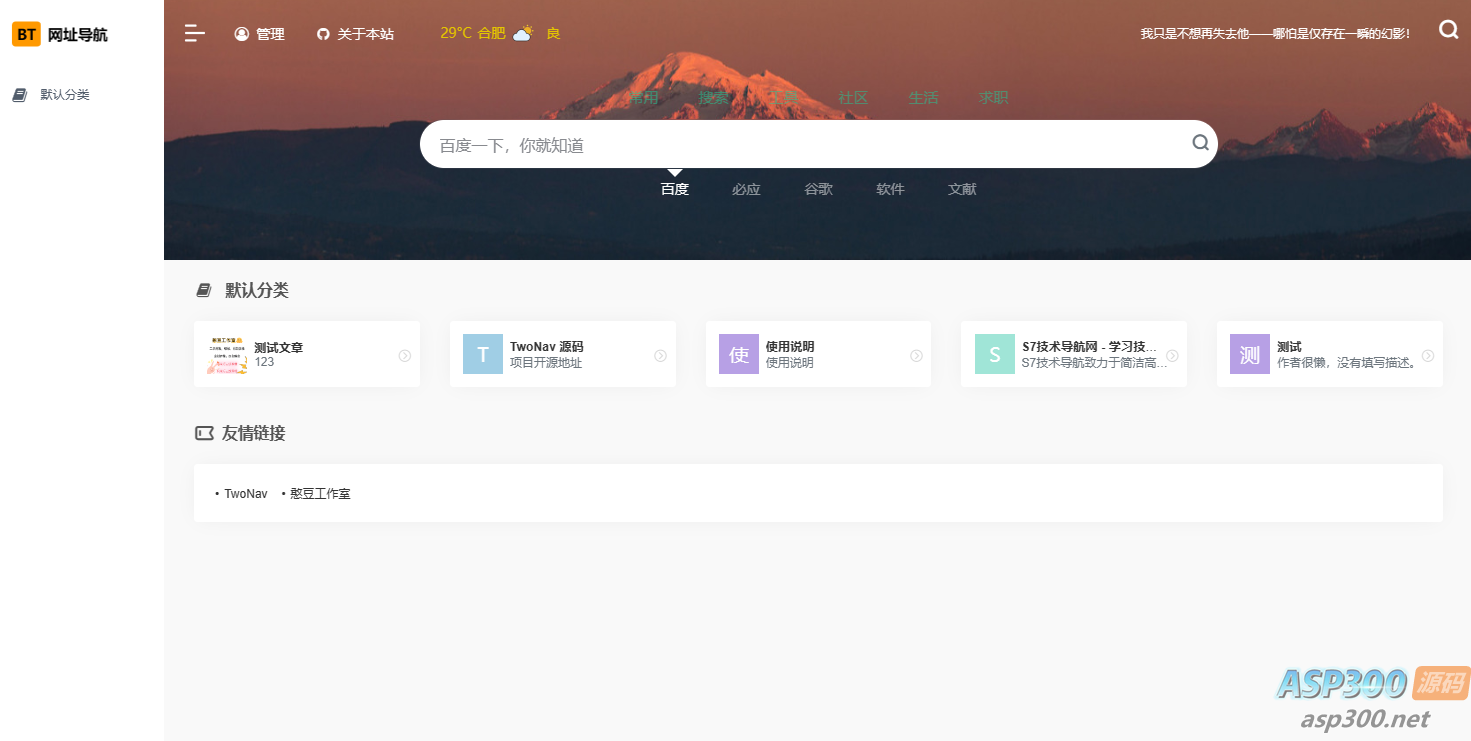Screen dimensions: 1471x741
Task: Click the GitHub icon next to 关于本站
Action: click(x=322, y=33)
